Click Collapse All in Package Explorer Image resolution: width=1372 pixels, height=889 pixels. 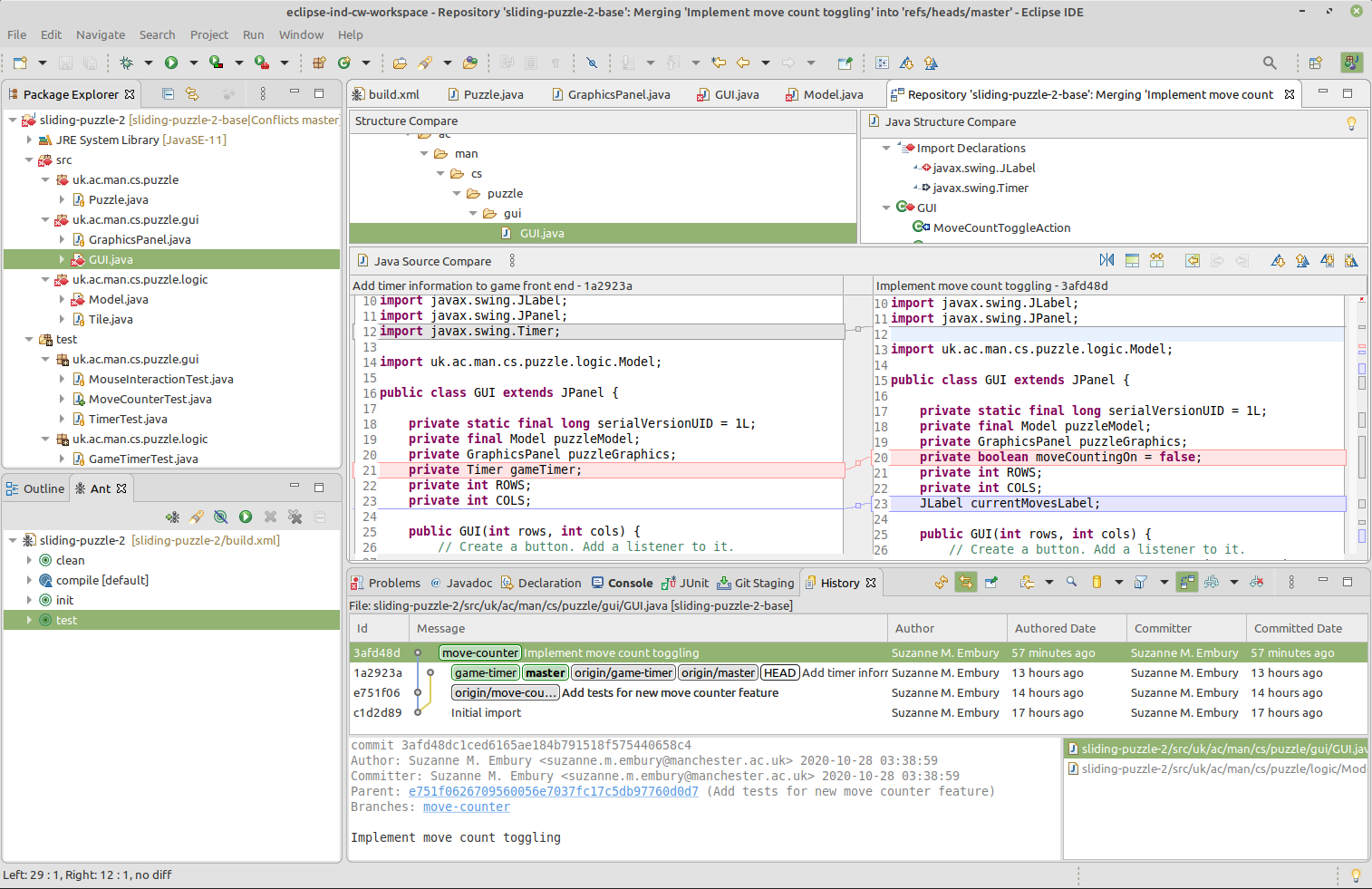pos(168,93)
